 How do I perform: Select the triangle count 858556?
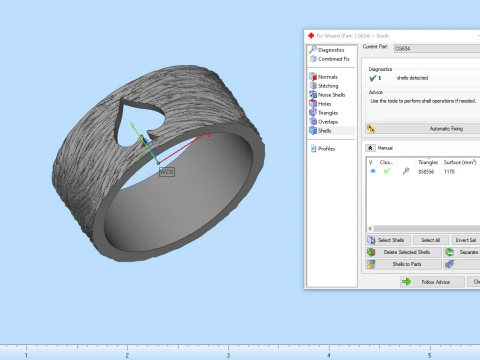point(426,172)
